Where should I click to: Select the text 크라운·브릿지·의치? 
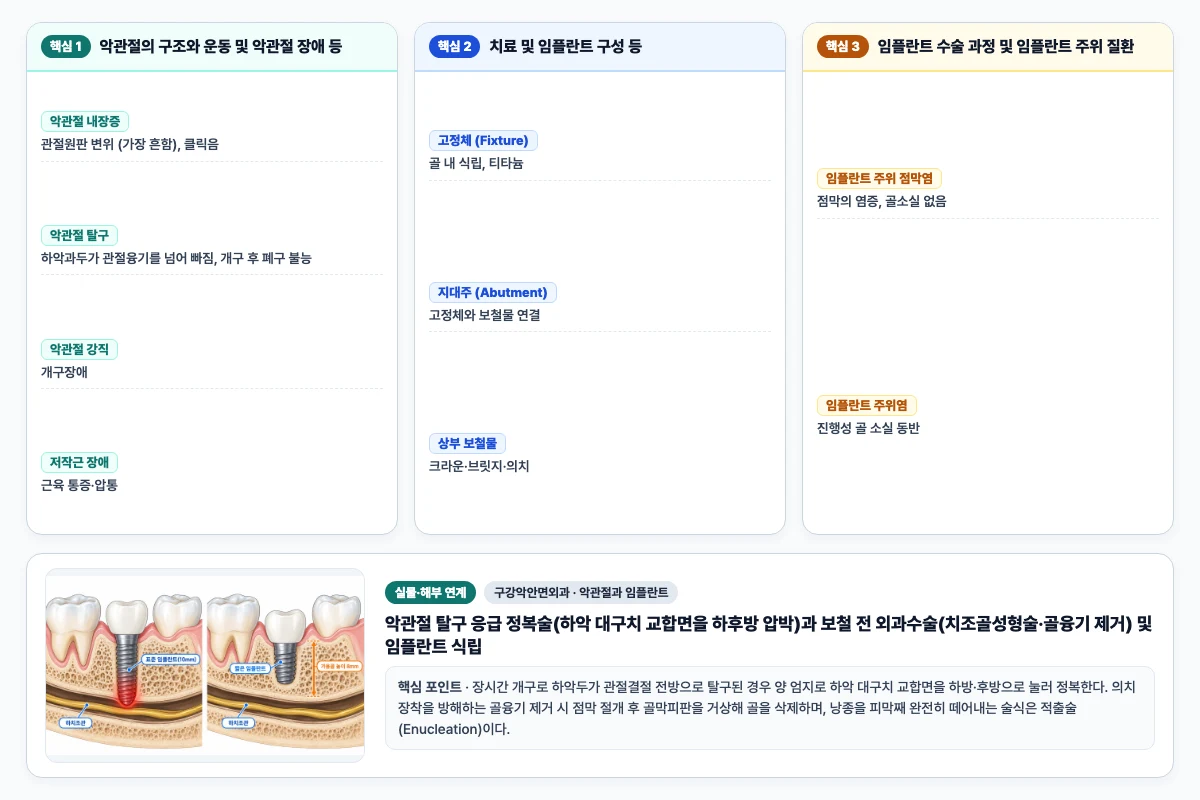point(479,466)
